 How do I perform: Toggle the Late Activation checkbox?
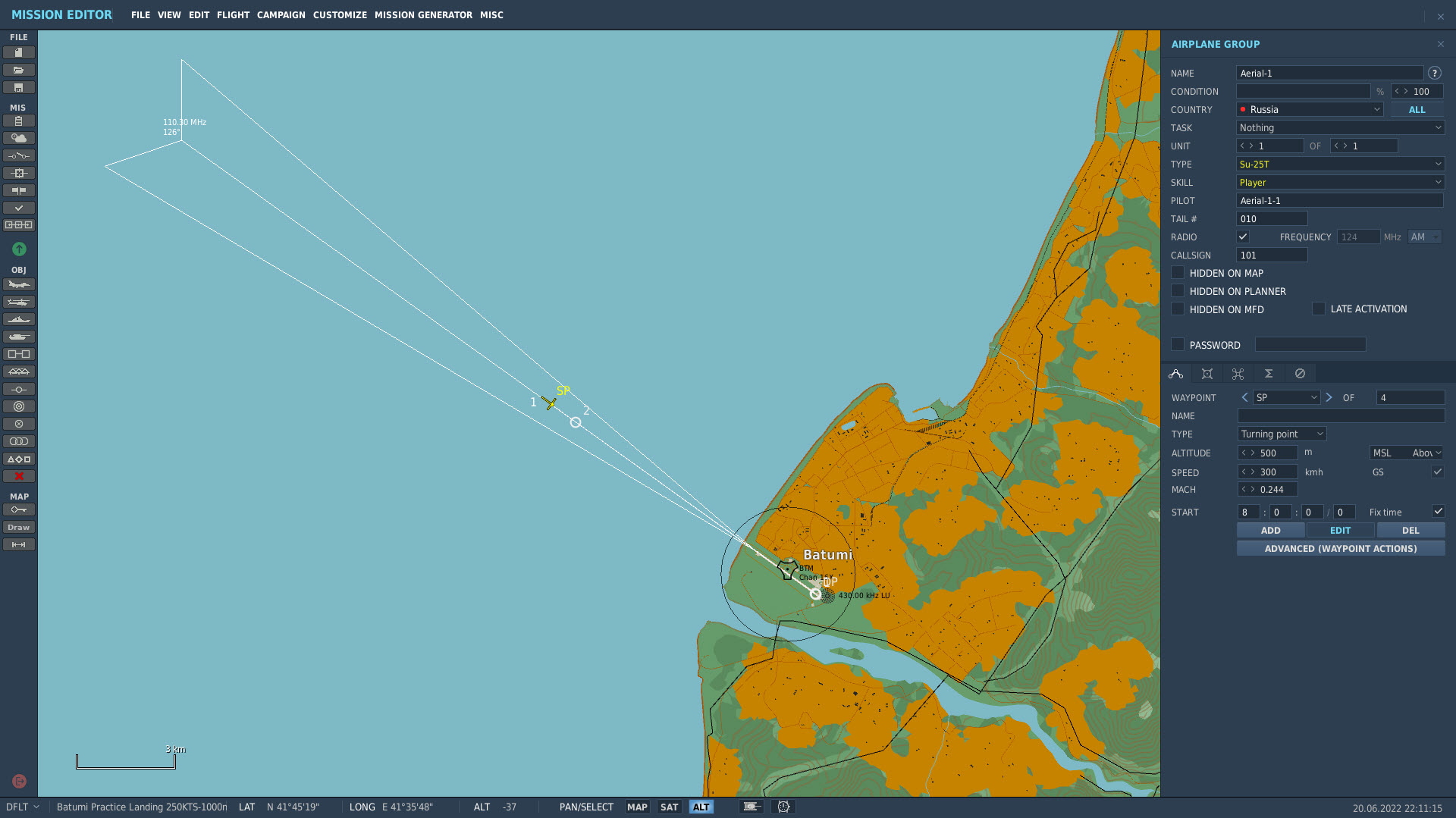pos(1319,309)
